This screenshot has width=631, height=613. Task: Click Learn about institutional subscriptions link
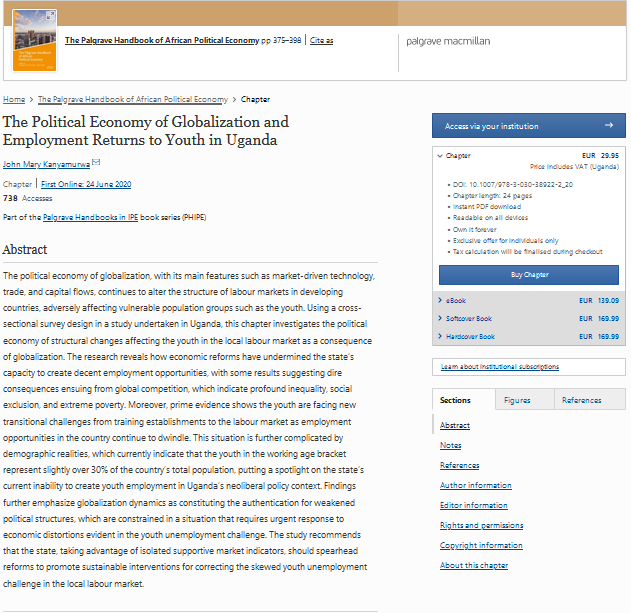point(499,367)
